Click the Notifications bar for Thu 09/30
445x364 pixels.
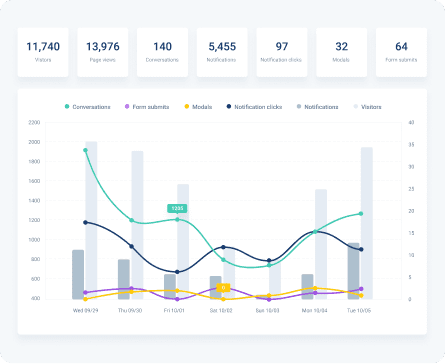(124, 279)
